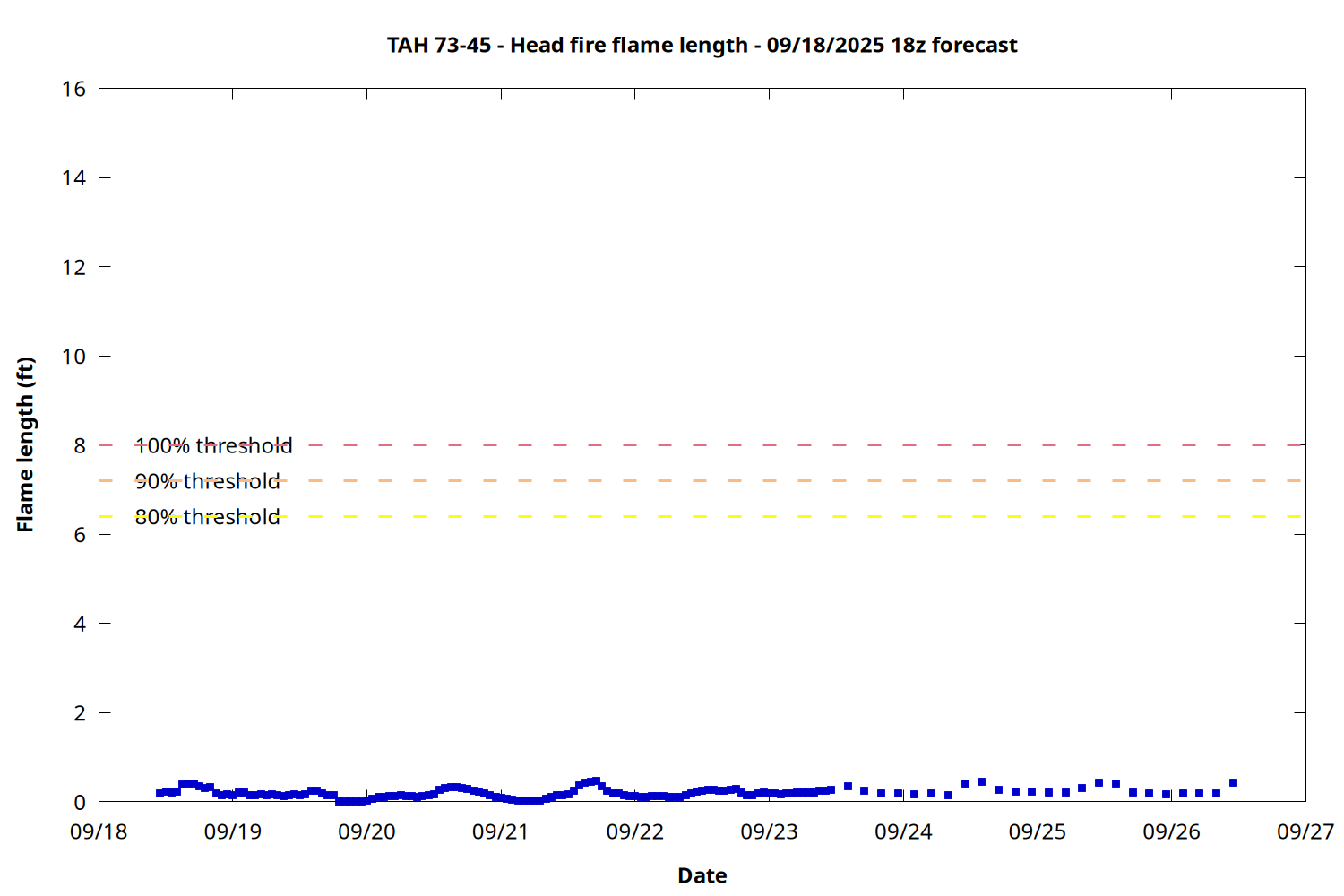Click the 09/25 date tick label
Screen dimensions: 1344x896
[x=1038, y=831]
